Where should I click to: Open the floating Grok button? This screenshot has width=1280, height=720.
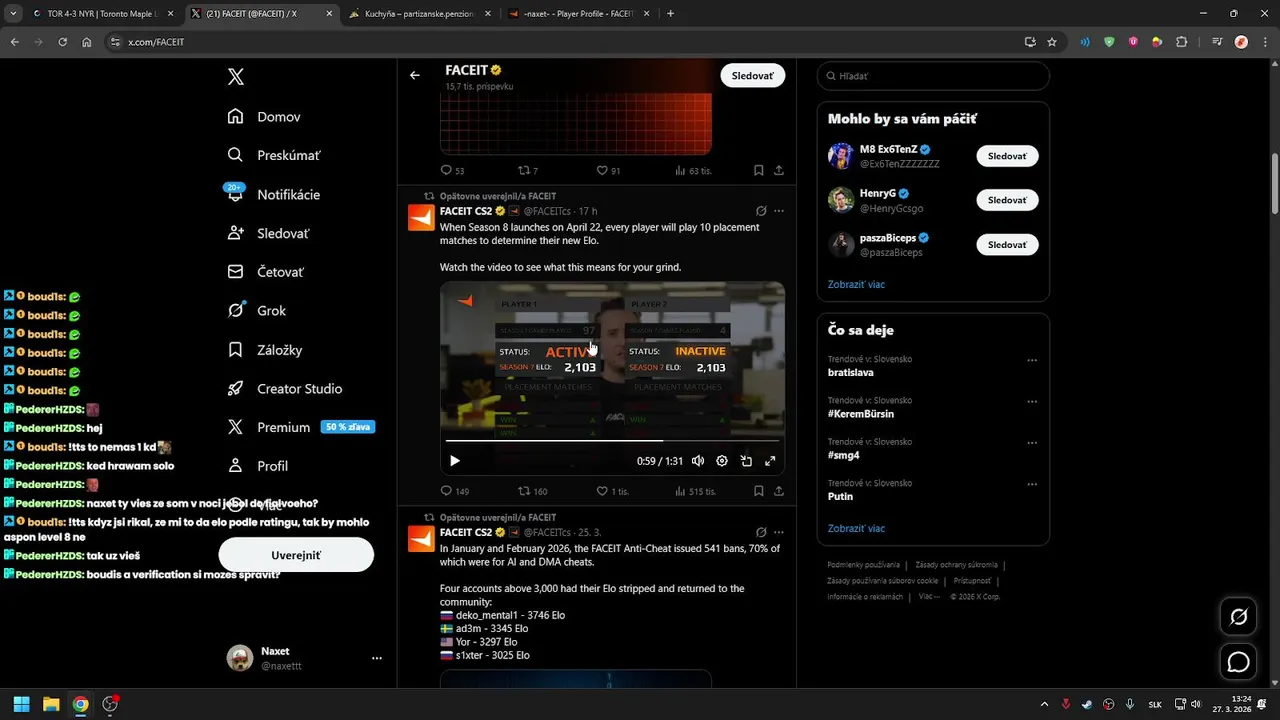(1239, 617)
